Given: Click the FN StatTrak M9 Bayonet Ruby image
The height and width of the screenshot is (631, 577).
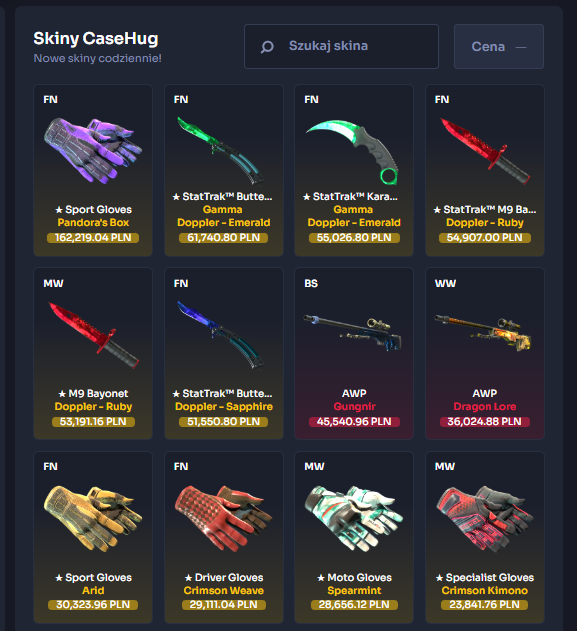Looking at the screenshot, I should pos(485,151).
